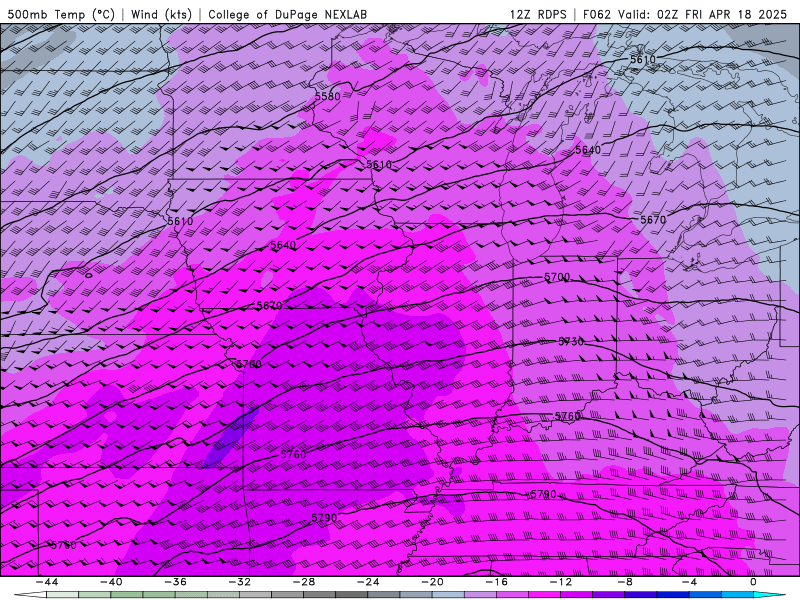Click the -32 colorbar tick label
Image resolution: width=800 pixels, height=600 pixels.
pyautogui.click(x=240, y=582)
